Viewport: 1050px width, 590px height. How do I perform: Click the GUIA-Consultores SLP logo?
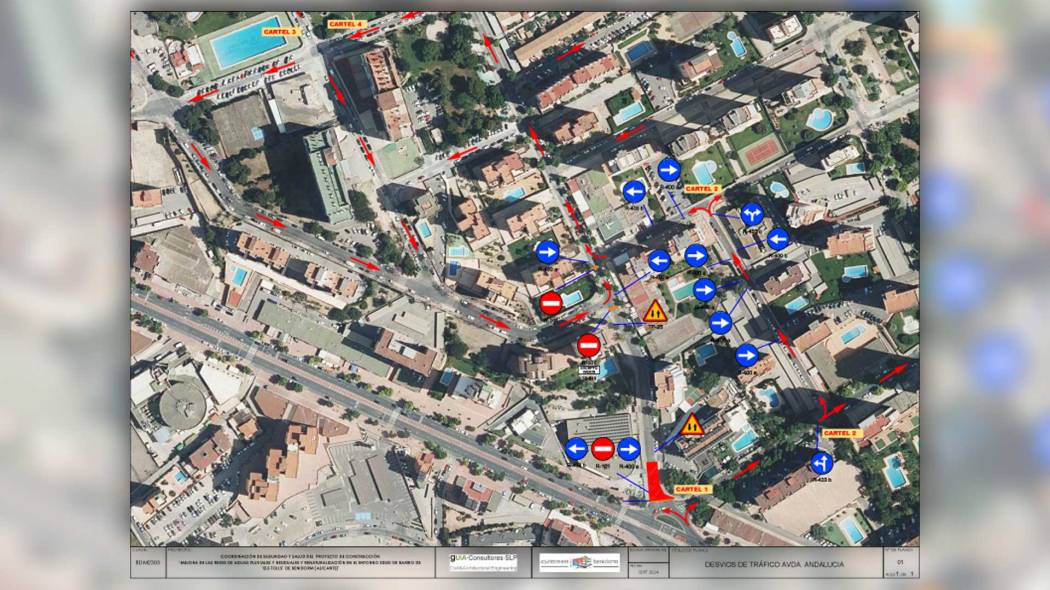484,561
